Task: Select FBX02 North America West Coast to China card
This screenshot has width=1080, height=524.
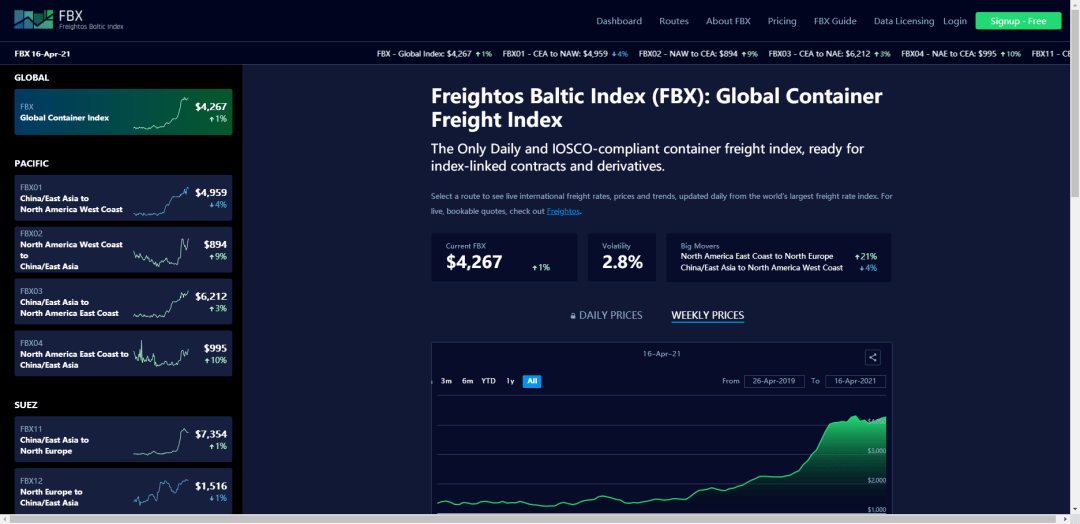Action: pyautogui.click(x=123, y=250)
